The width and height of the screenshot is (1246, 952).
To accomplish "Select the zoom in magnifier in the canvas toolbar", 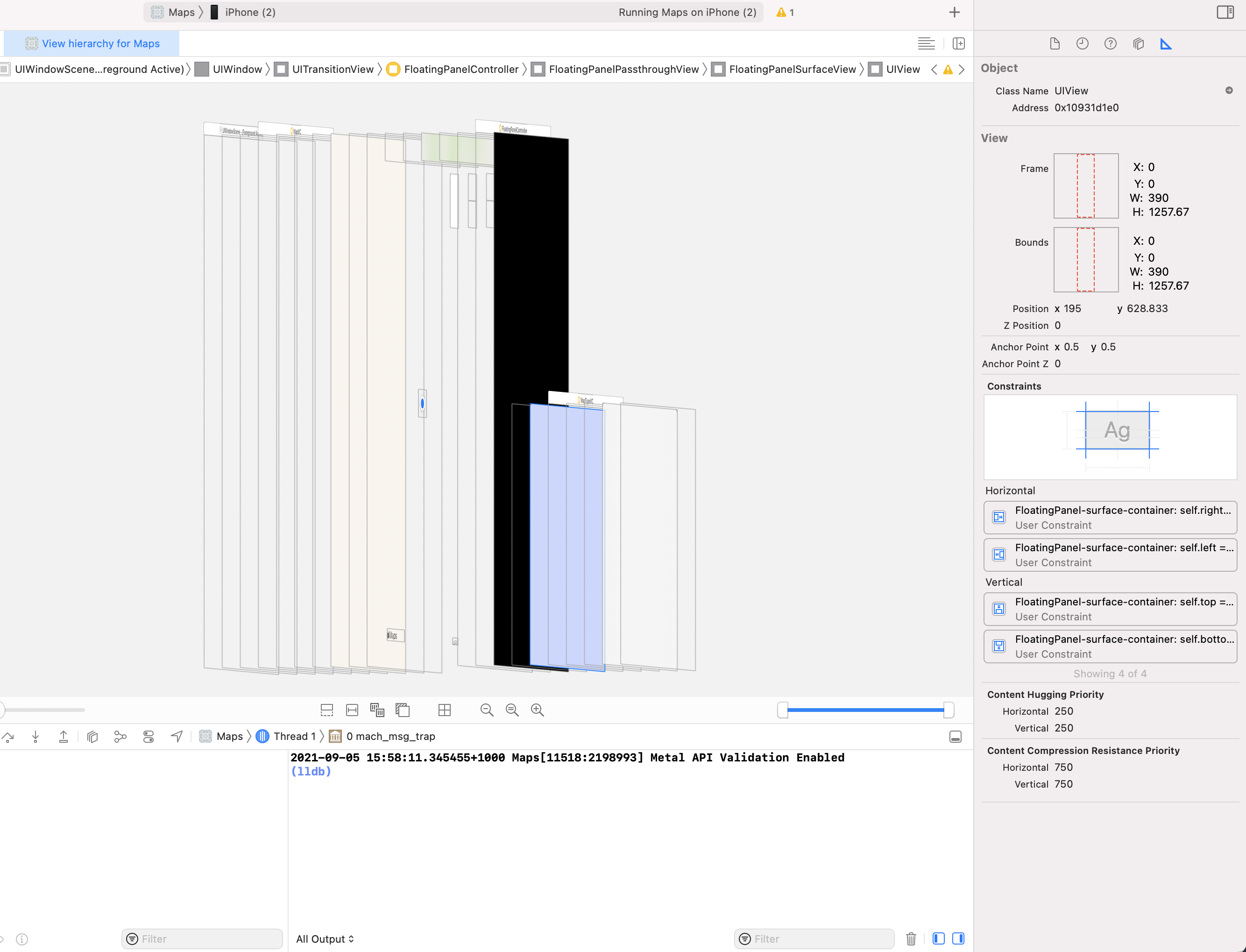I will tap(537, 710).
